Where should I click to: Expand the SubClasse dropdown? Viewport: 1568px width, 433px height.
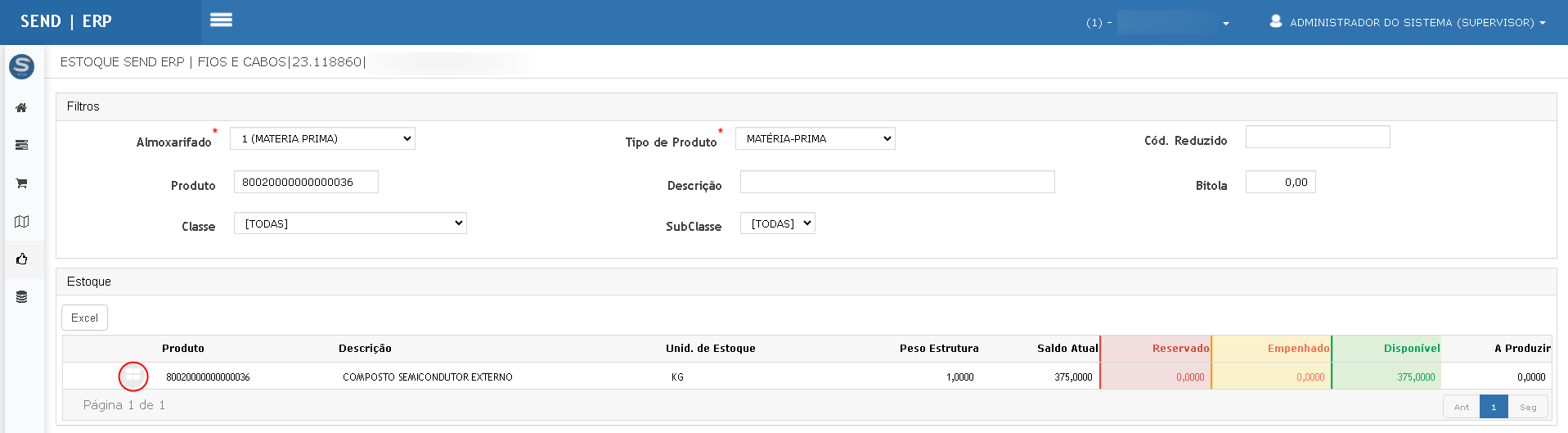tap(777, 223)
